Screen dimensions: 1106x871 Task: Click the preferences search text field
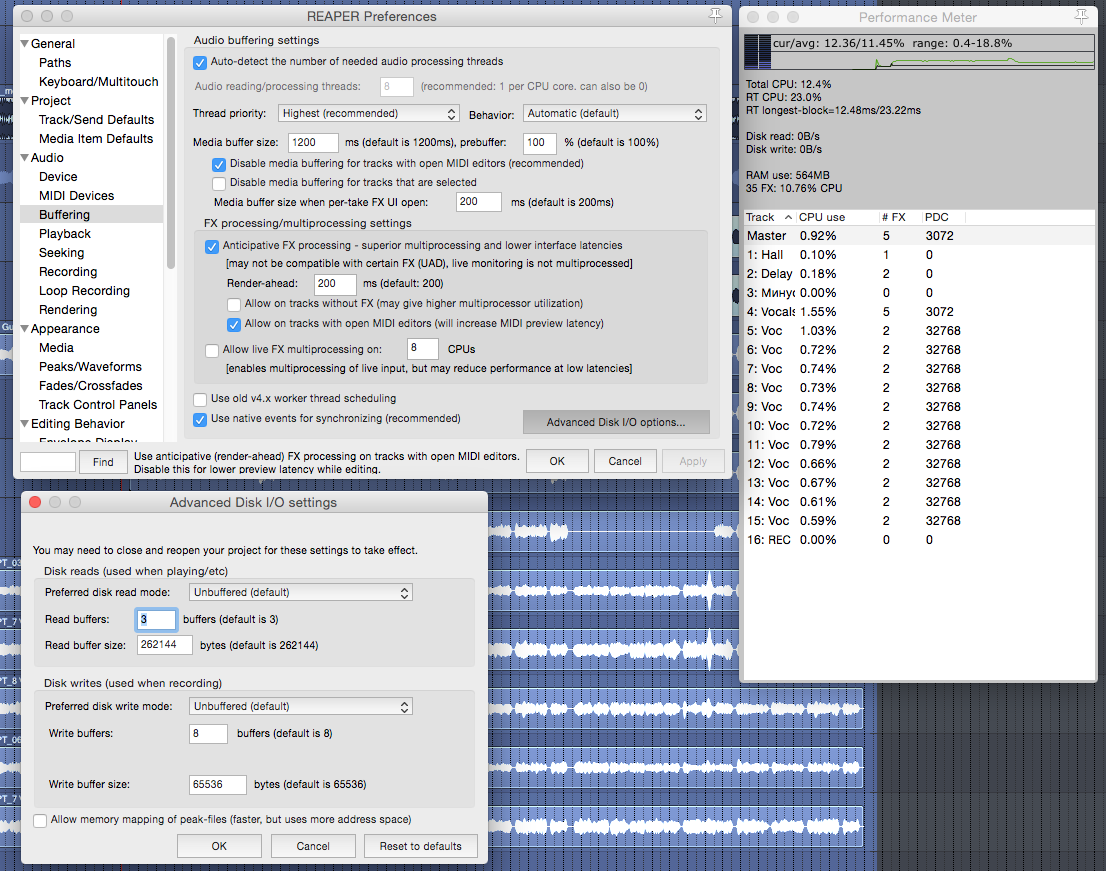tap(48, 462)
